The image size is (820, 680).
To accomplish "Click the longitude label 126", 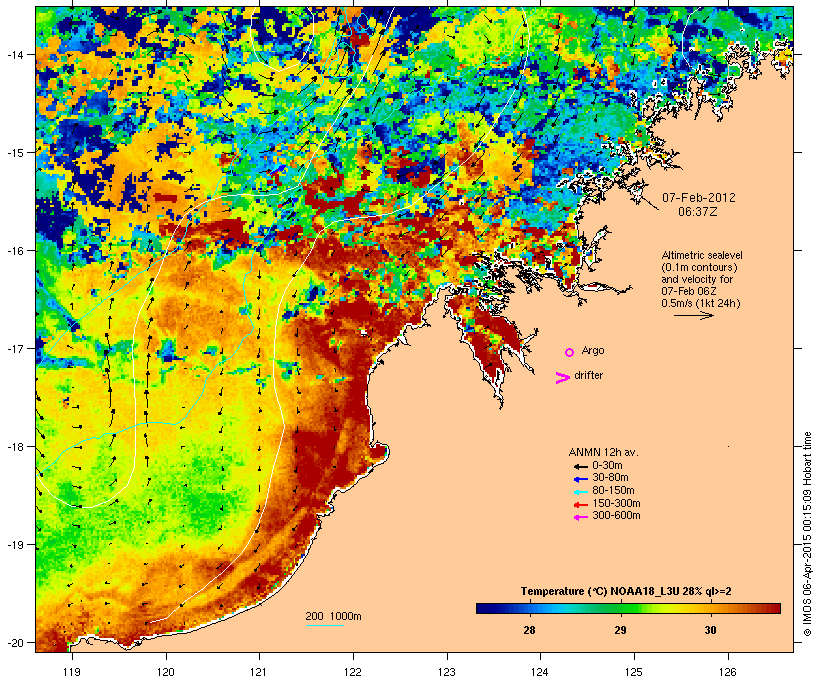I will point(728,672).
